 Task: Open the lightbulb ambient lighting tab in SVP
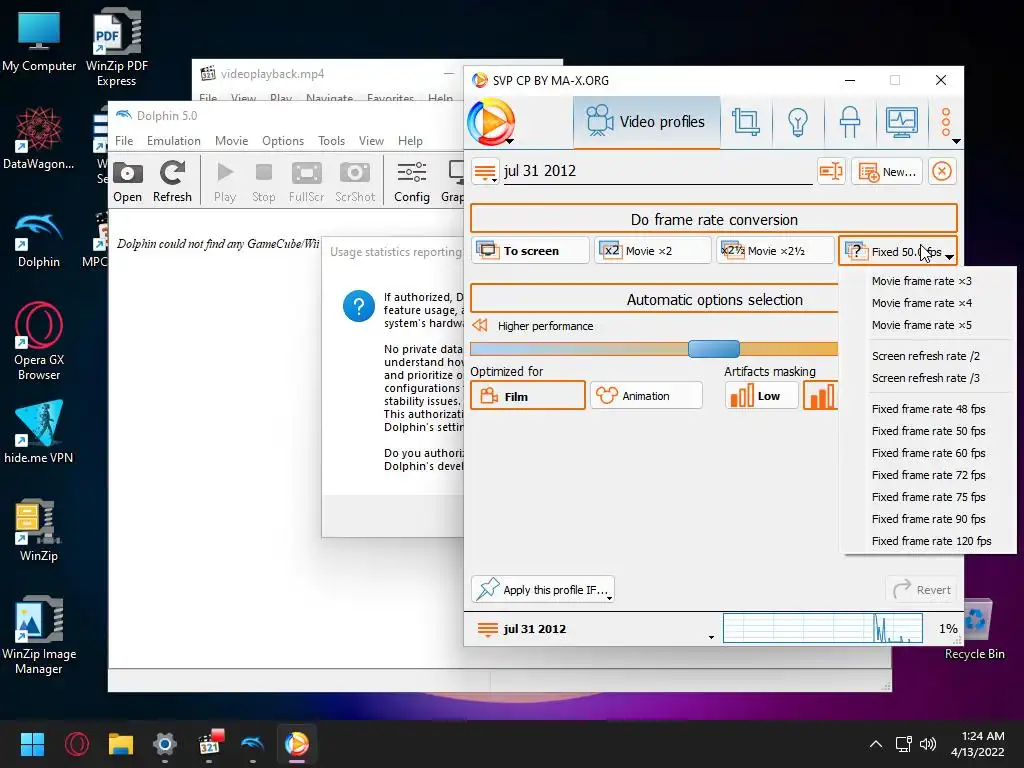point(797,122)
